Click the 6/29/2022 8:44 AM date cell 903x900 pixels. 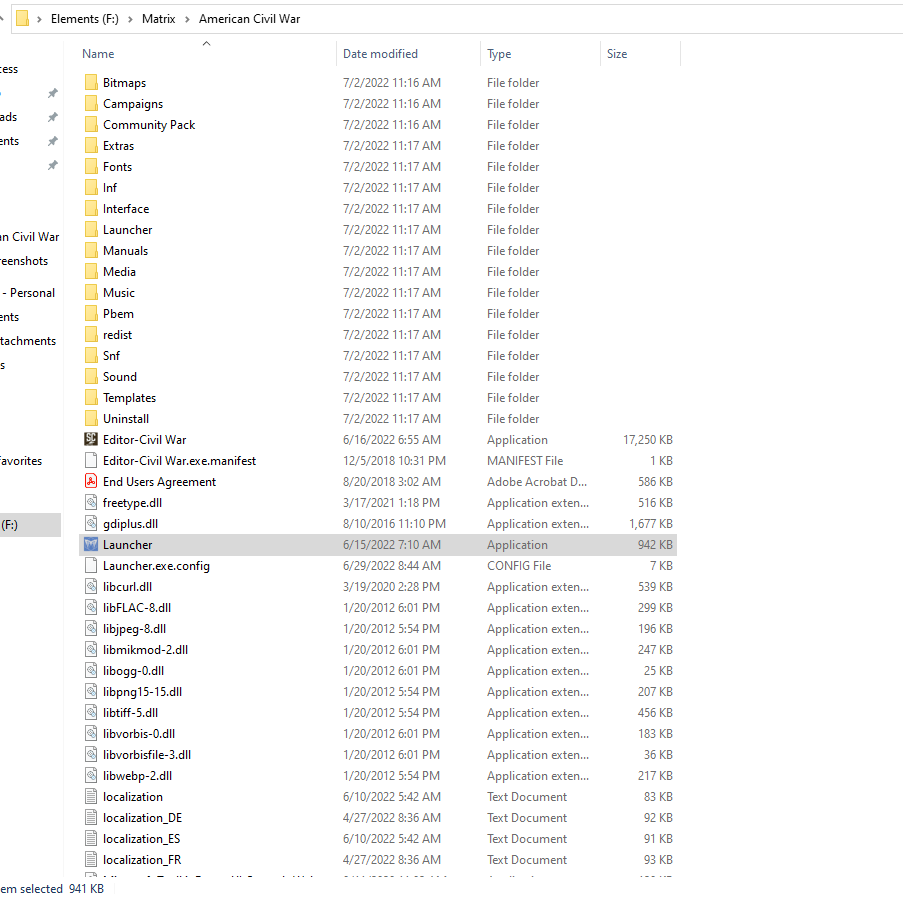click(392, 565)
